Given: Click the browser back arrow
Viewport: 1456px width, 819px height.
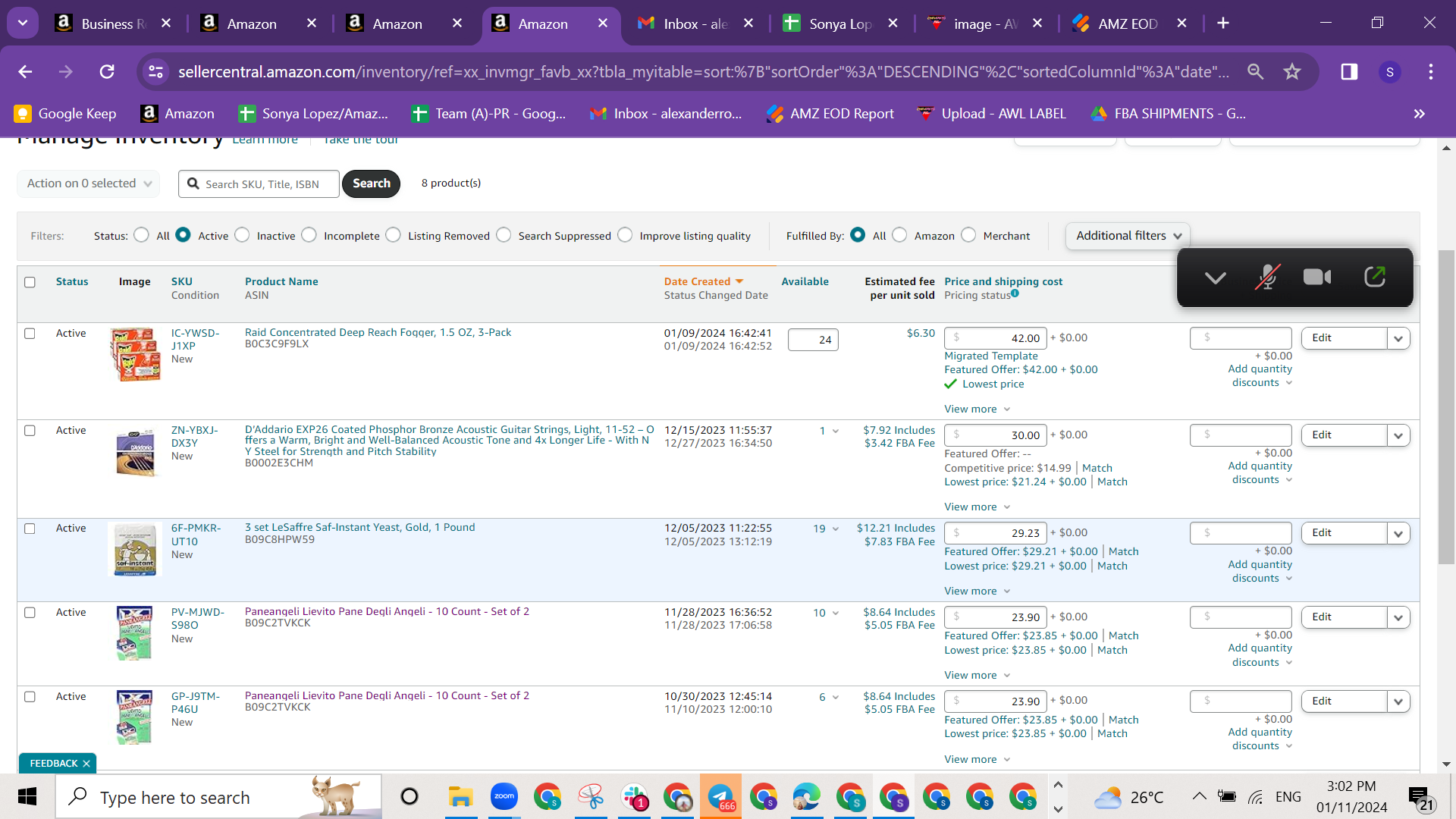Looking at the screenshot, I should click(x=25, y=71).
